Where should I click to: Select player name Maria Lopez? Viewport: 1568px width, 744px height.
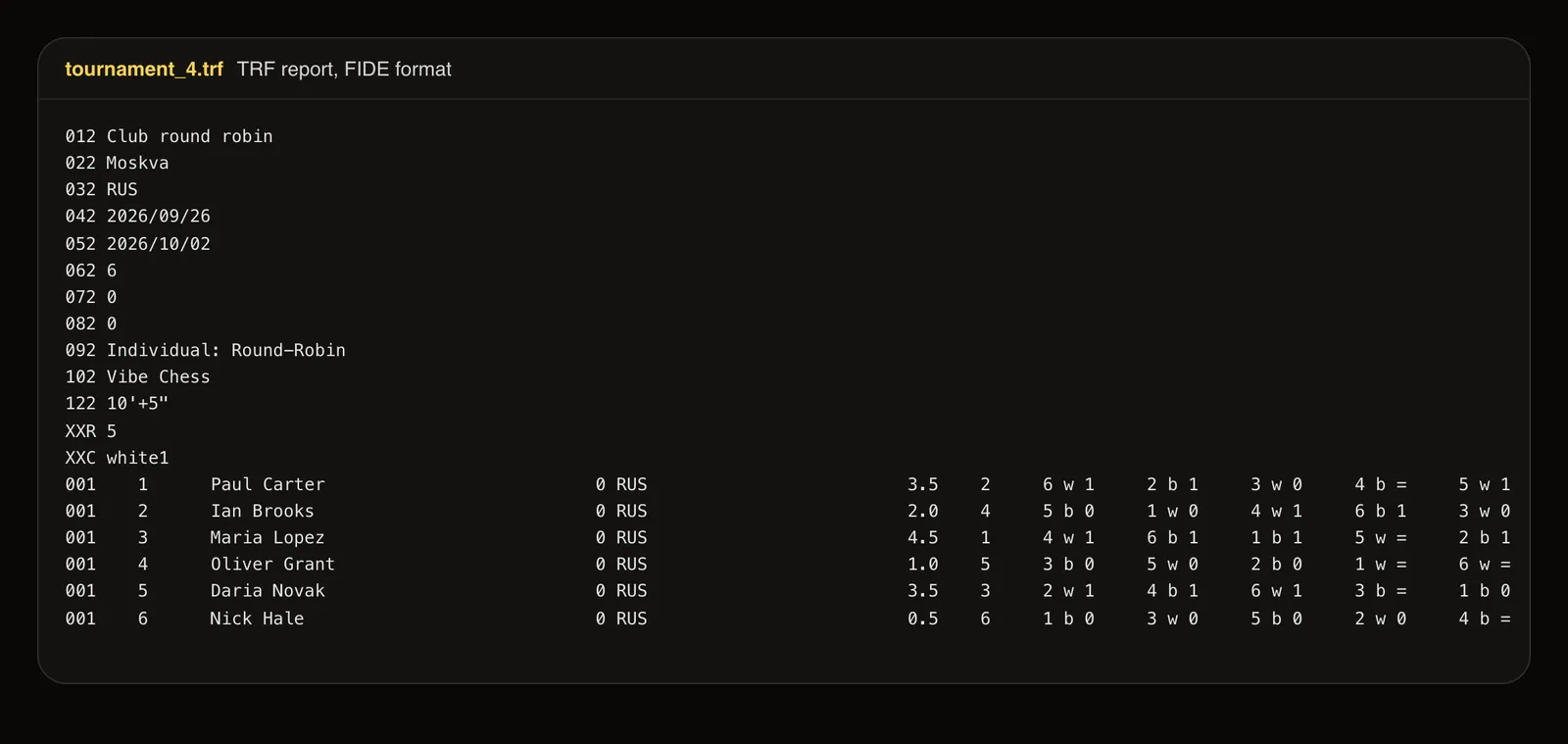pyautogui.click(x=268, y=537)
